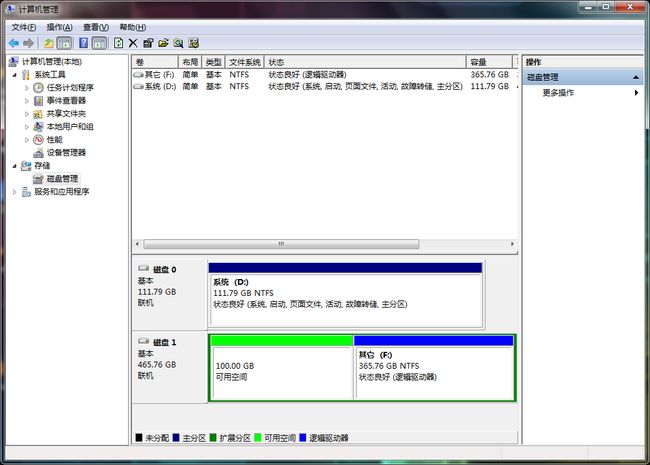Select the 计算机管理(本地) root node icon

coord(14,62)
